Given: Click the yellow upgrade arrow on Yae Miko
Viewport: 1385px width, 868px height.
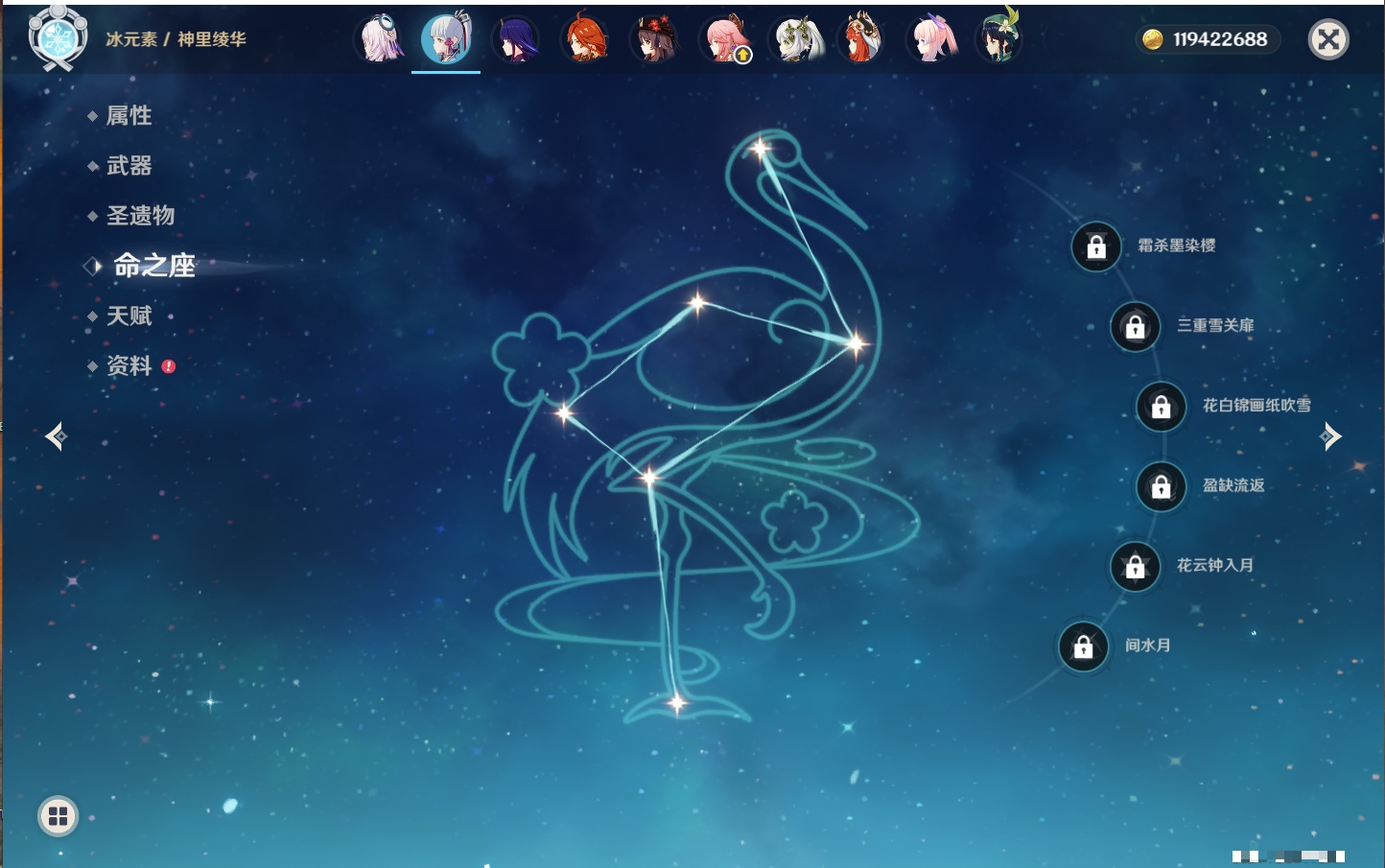Looking at the screenshot, I should click(x=742, y=56).
